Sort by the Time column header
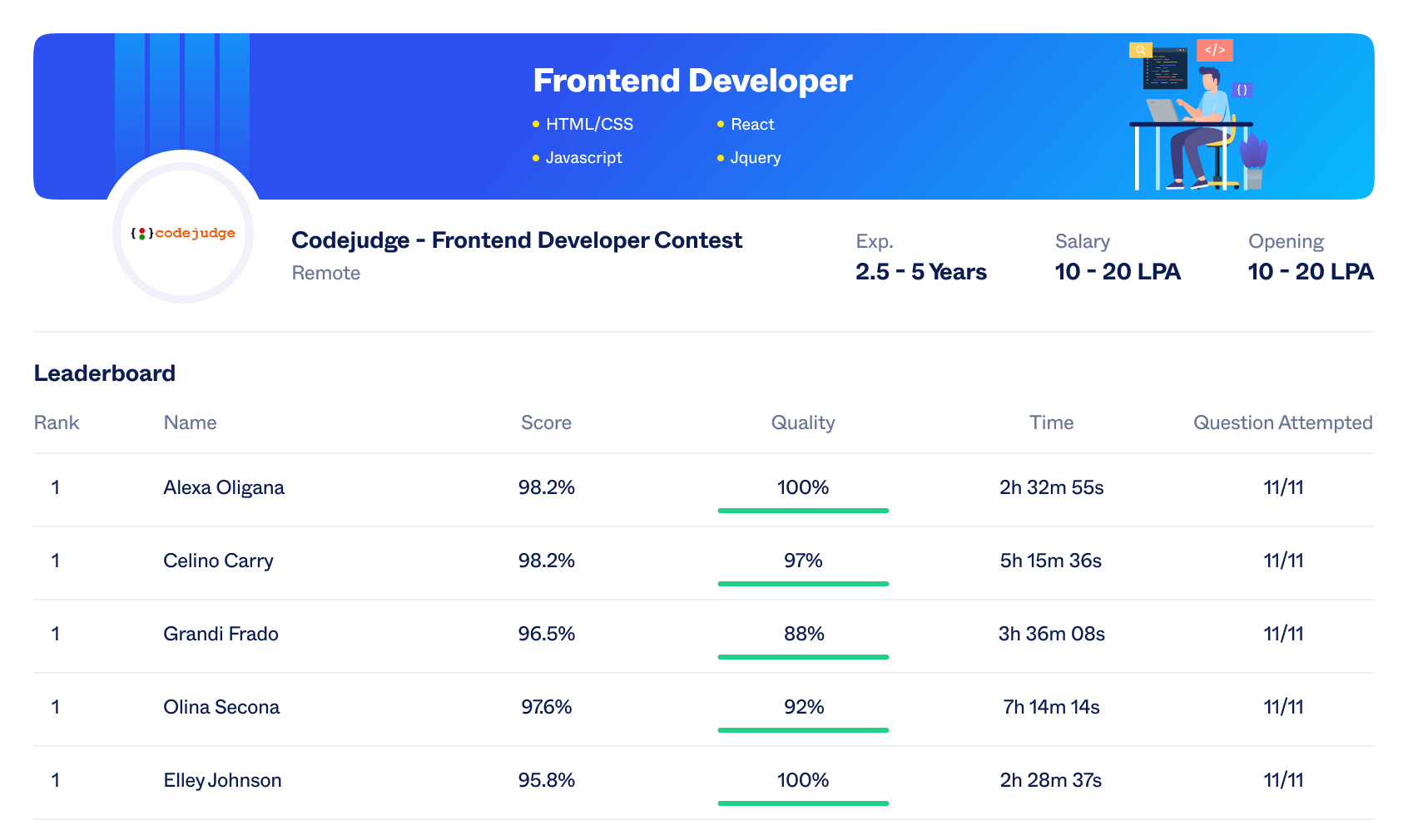The width and height of the screenshot is (1408, 840). pyautogui.click(x=1051, y=422)
